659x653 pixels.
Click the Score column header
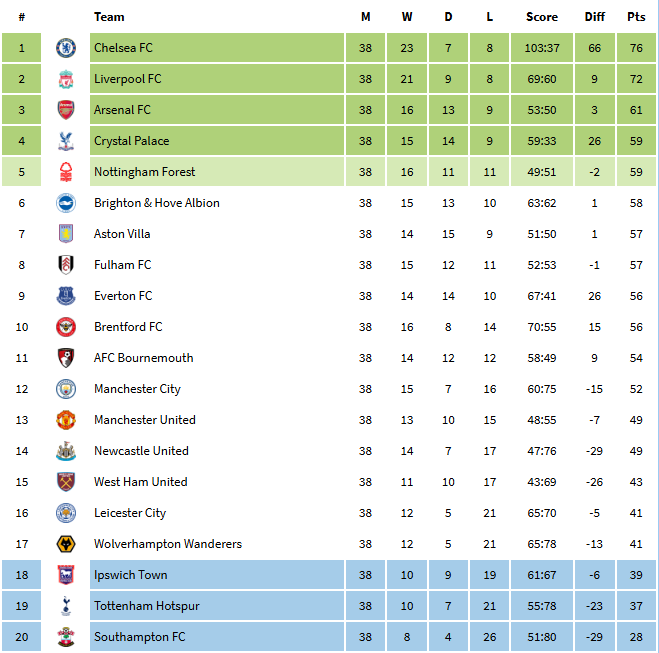542,17
